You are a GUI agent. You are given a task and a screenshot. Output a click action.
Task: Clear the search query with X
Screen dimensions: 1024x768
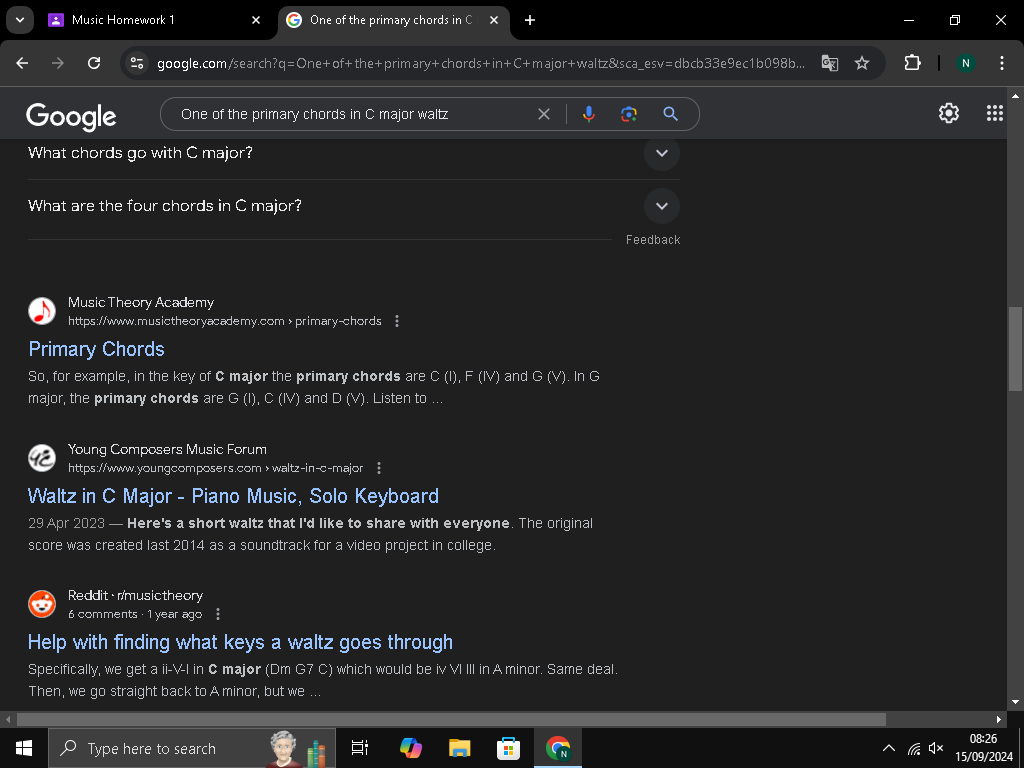(543, 114)
